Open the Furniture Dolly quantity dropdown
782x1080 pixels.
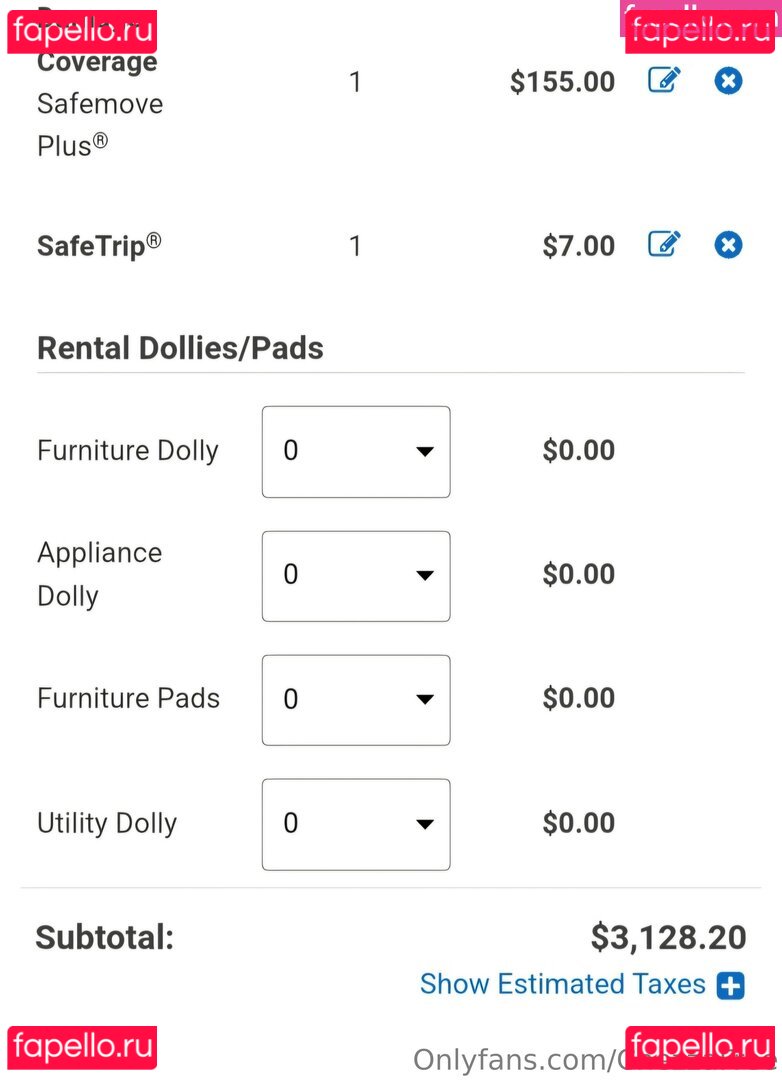[x=356, y=452]
